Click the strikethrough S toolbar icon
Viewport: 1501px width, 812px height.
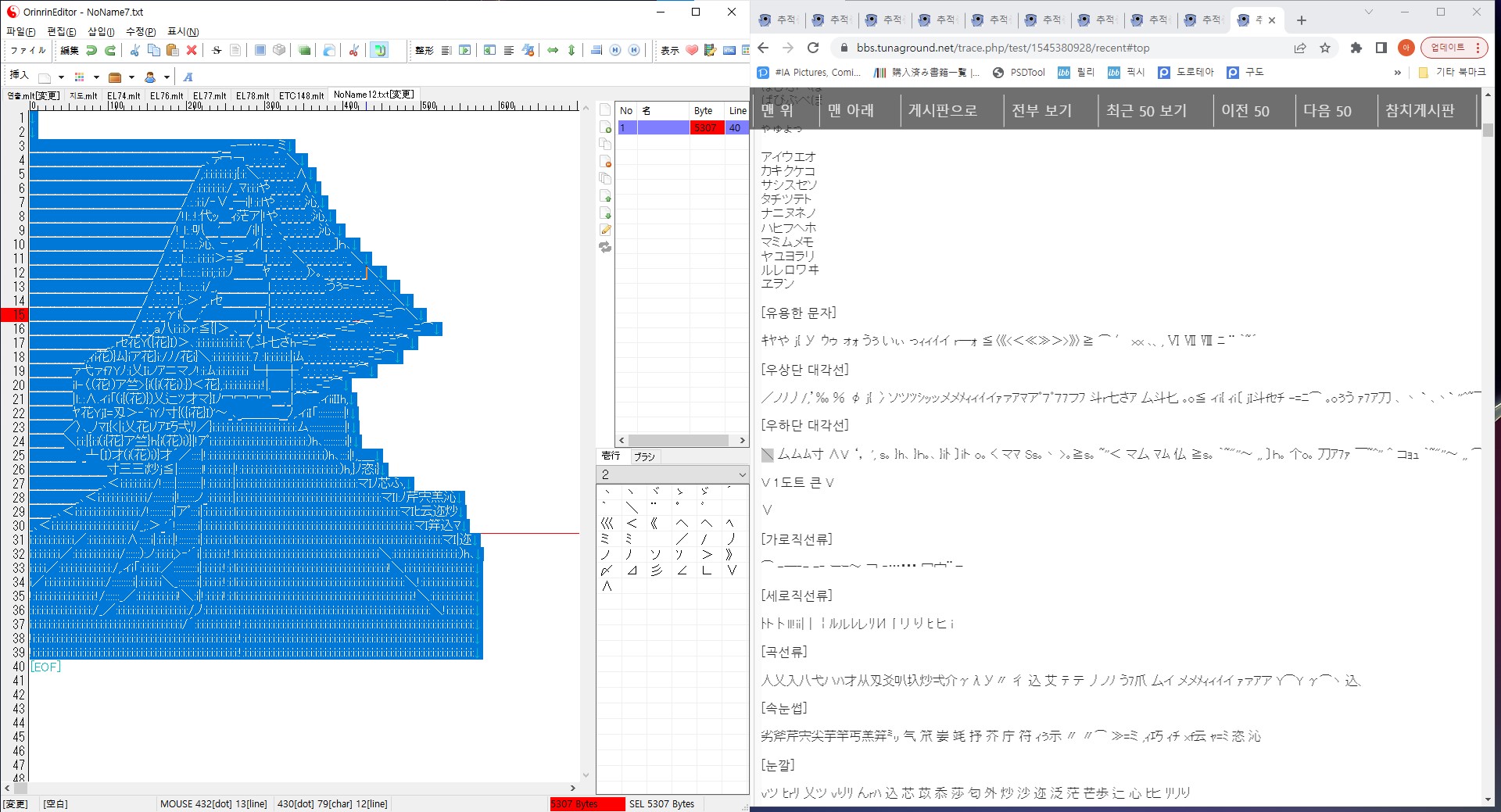point(217,51)
